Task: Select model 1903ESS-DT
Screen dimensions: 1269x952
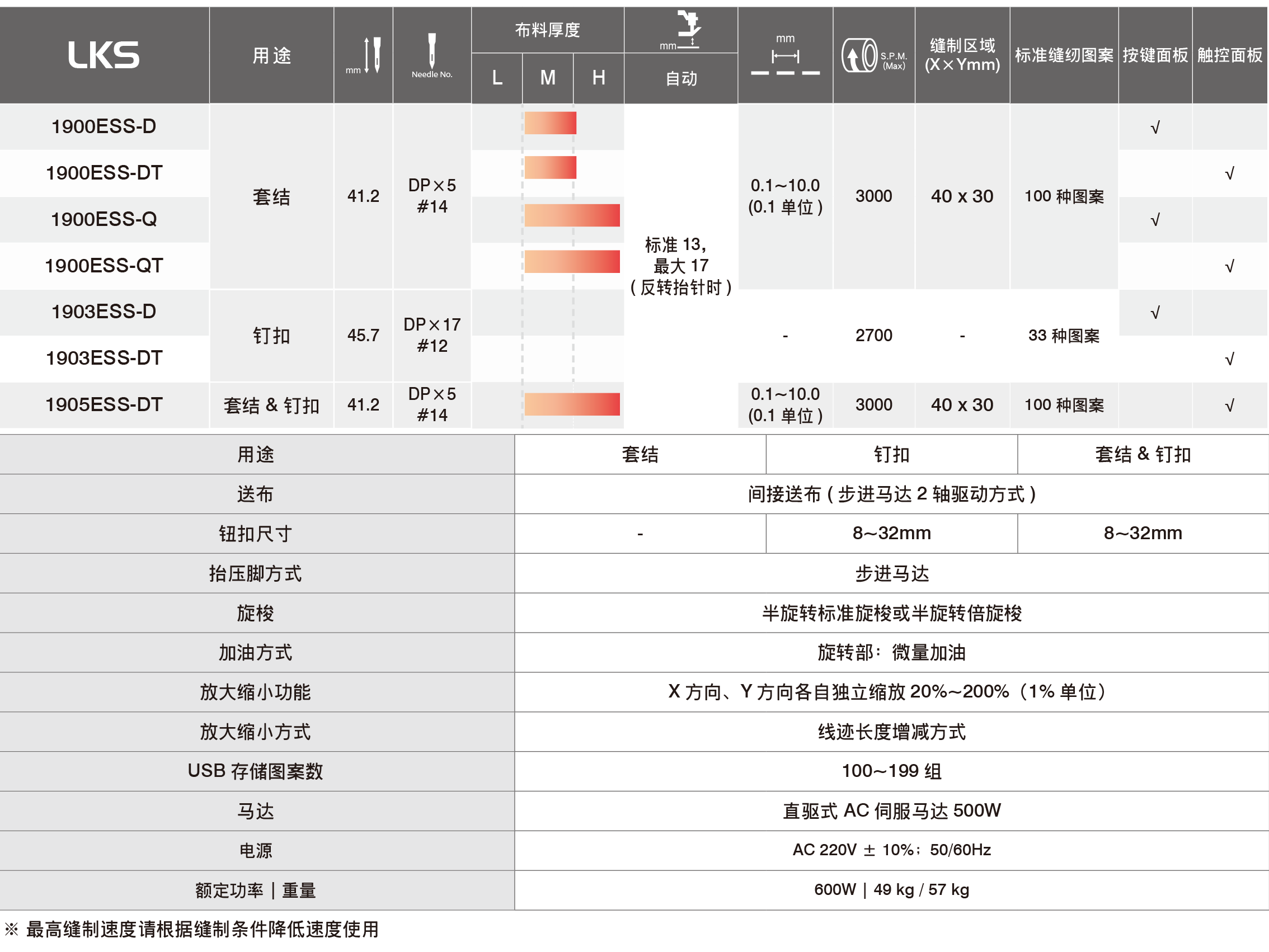Action: tap(104, 358)
